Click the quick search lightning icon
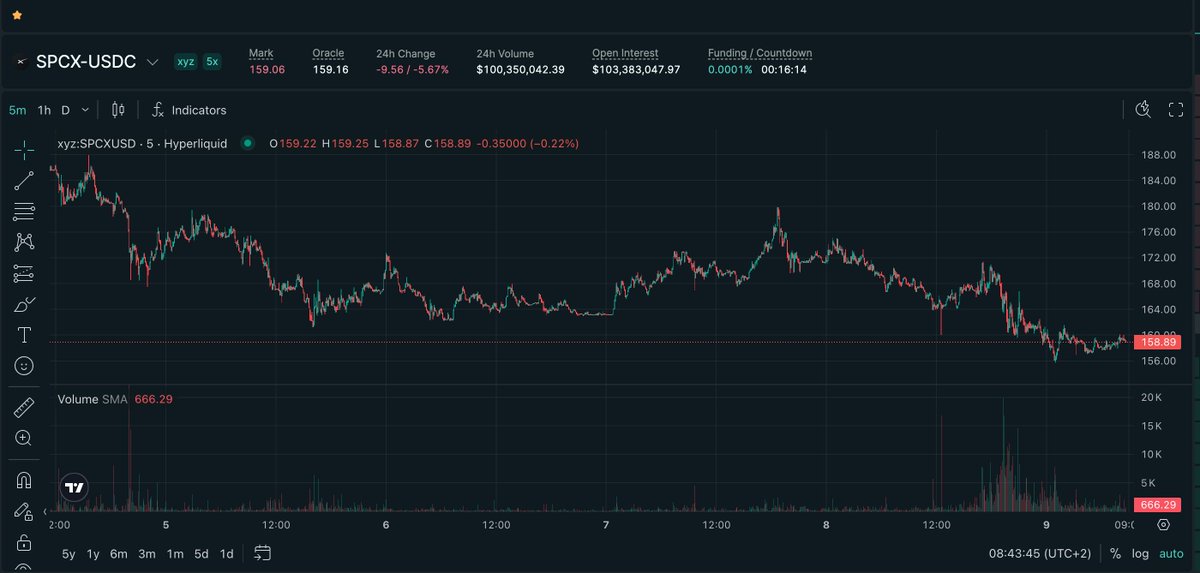The width and height of the screenshot is (1200, 573). [1144, 110]
